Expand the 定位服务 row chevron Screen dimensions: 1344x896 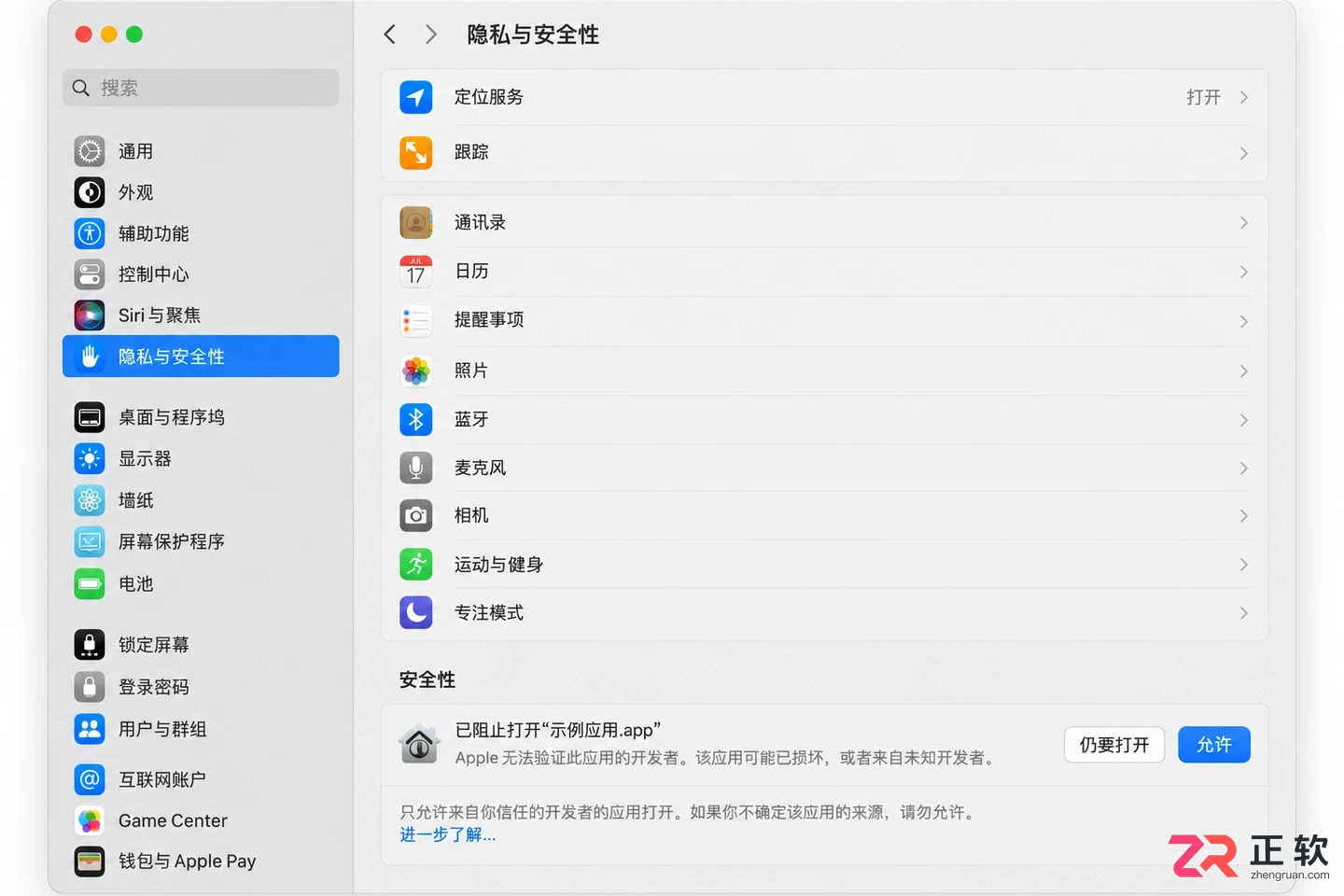click(1243, 97)
